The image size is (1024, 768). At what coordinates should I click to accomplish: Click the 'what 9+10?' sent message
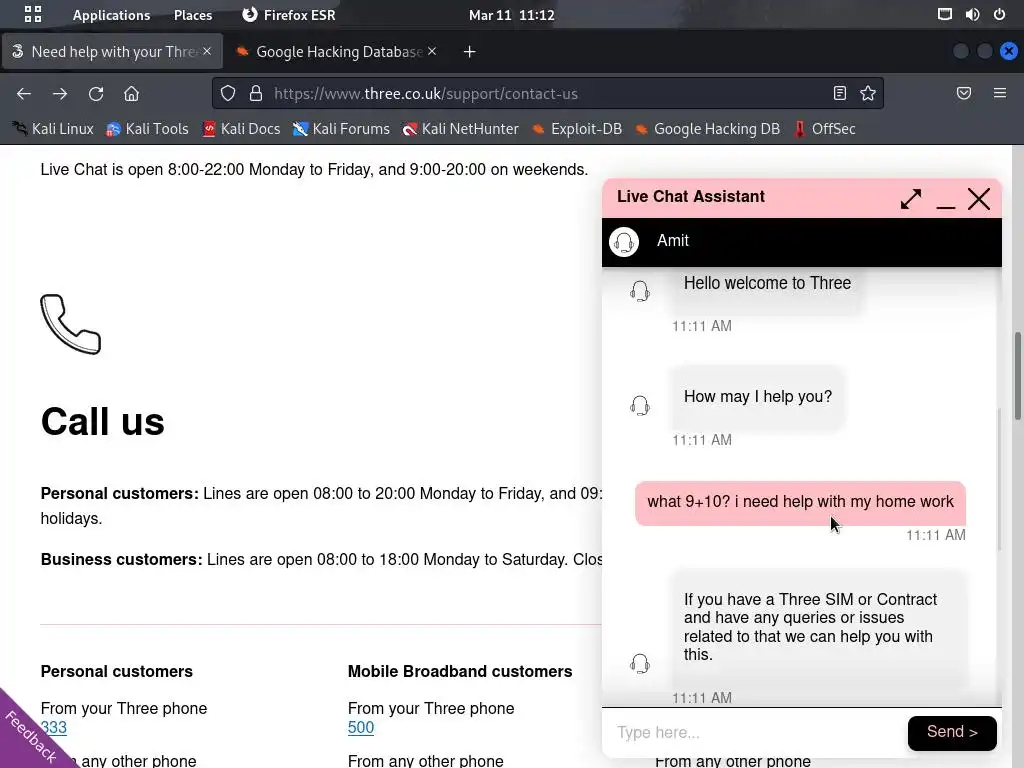(x=800, y=502)
